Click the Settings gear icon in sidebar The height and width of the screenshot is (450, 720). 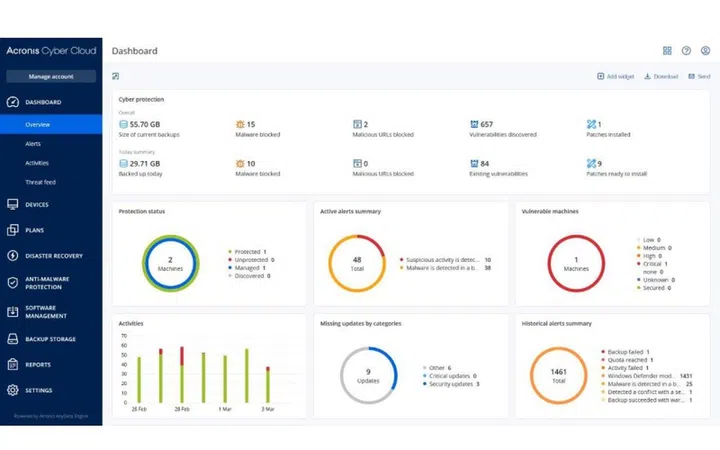click(x=13, y=390)
